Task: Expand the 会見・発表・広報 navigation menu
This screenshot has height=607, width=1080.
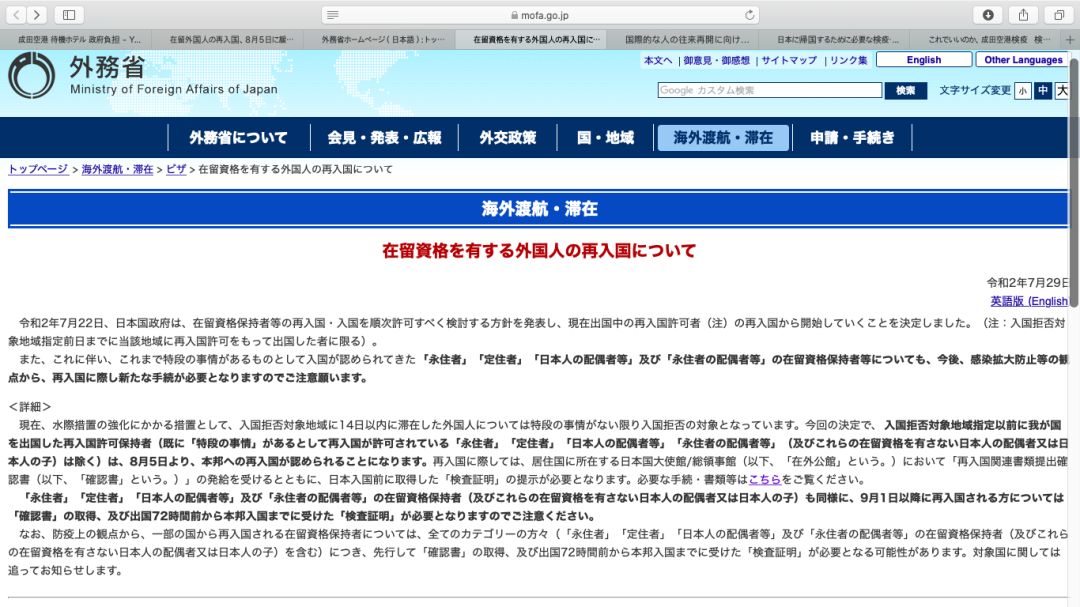Action: [384, 138]
